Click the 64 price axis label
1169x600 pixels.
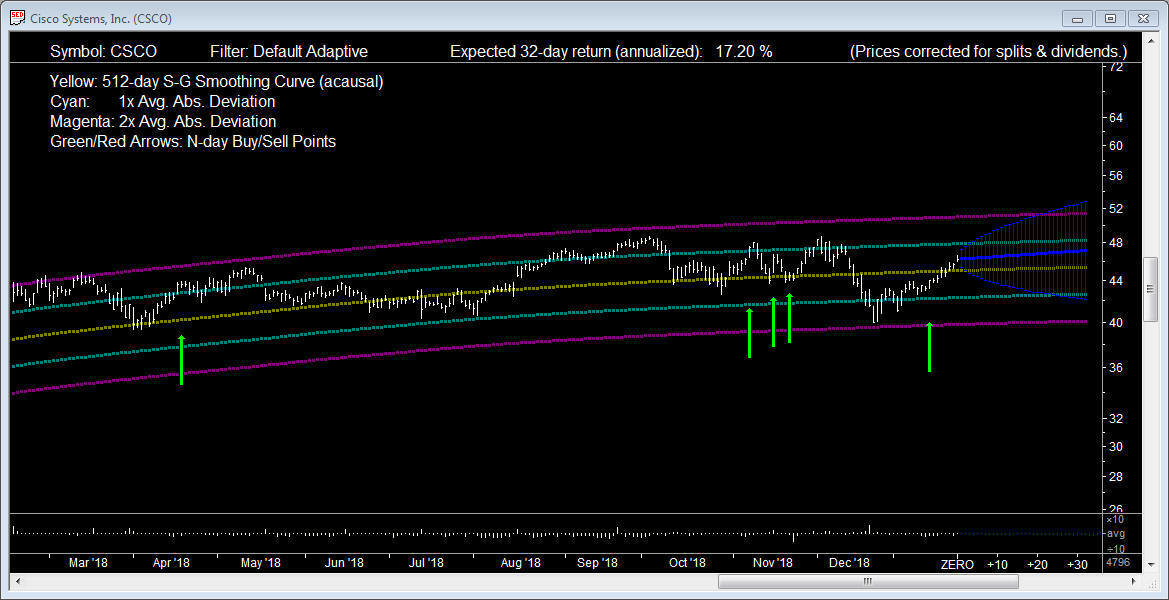coord(1116,118)
